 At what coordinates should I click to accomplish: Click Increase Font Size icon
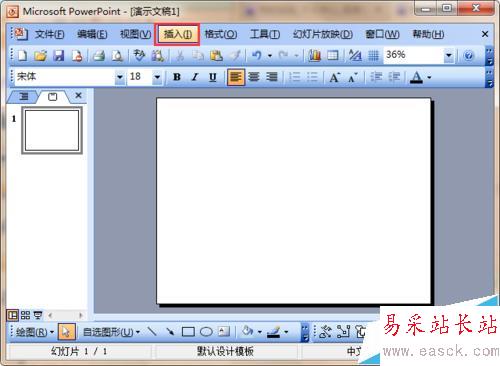click(334, 77)
